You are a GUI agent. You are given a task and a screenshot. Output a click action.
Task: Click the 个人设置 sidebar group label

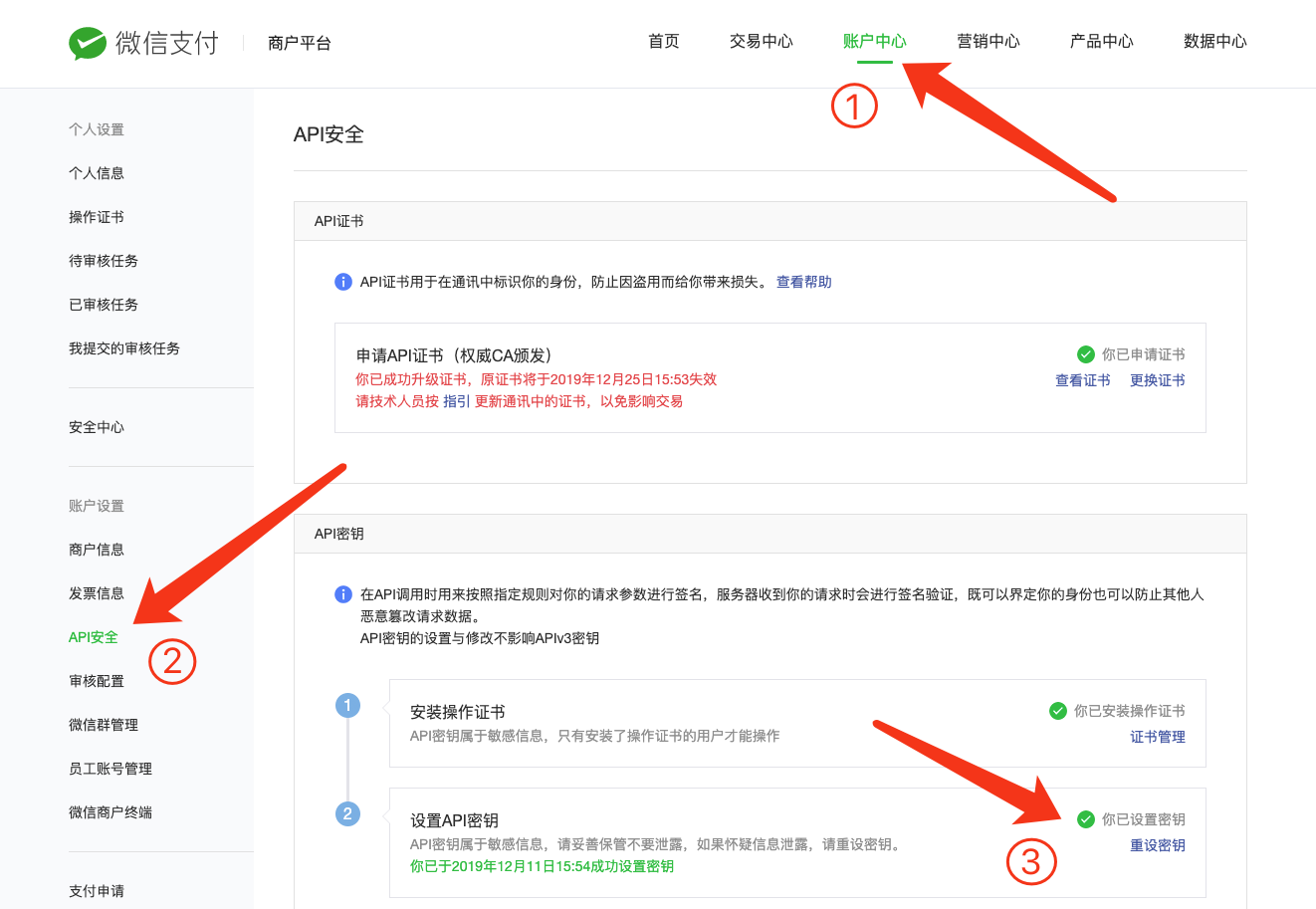coord(97,129)
